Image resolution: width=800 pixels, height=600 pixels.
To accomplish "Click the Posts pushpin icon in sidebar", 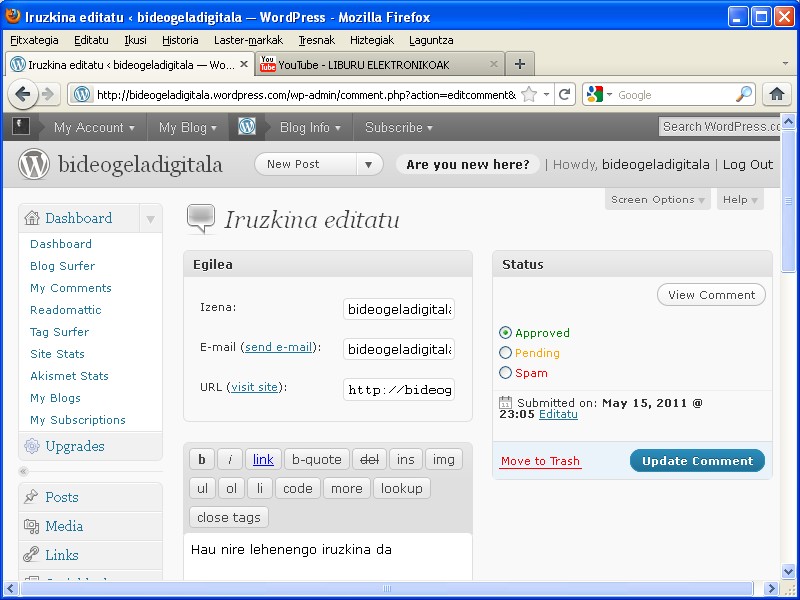I will click(x=32, y=496).
